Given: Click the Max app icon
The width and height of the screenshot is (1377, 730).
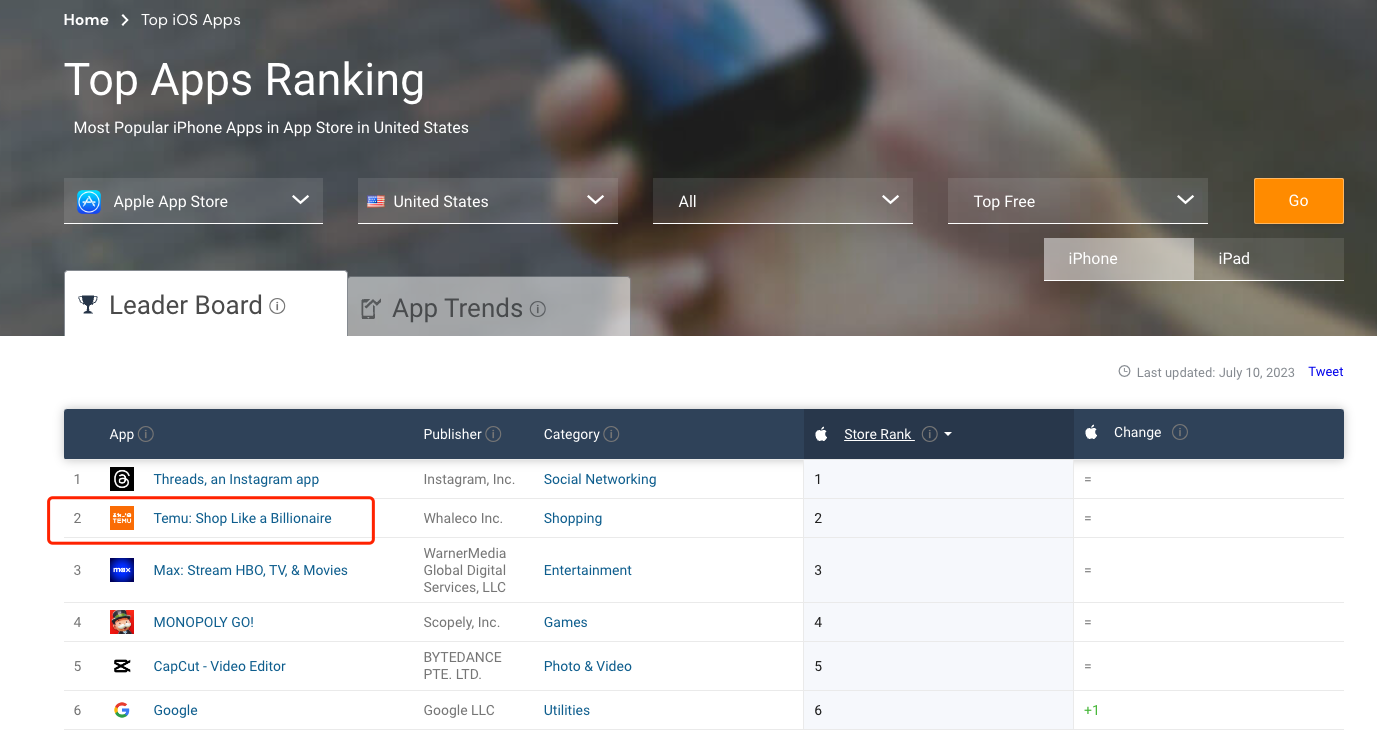Looking at the screenshot, I should [x=122, y=570].
